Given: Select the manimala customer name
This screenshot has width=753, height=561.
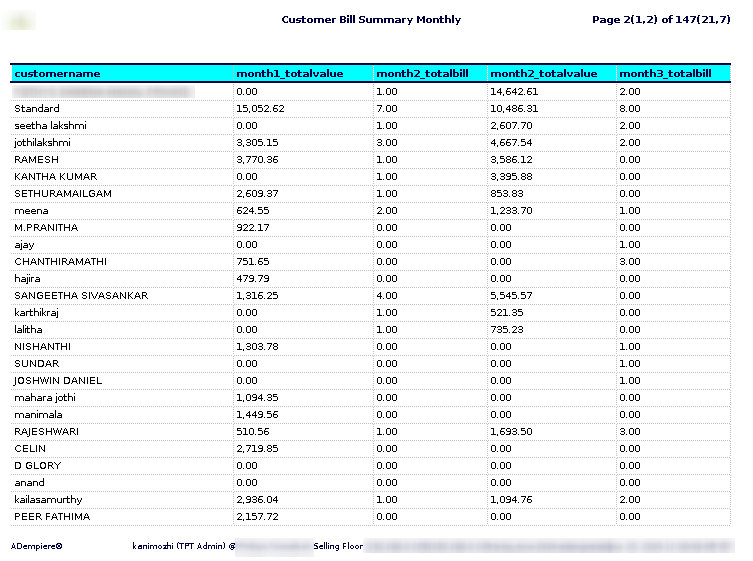Looking at the screenshot, I should click(x=38, y=415).
